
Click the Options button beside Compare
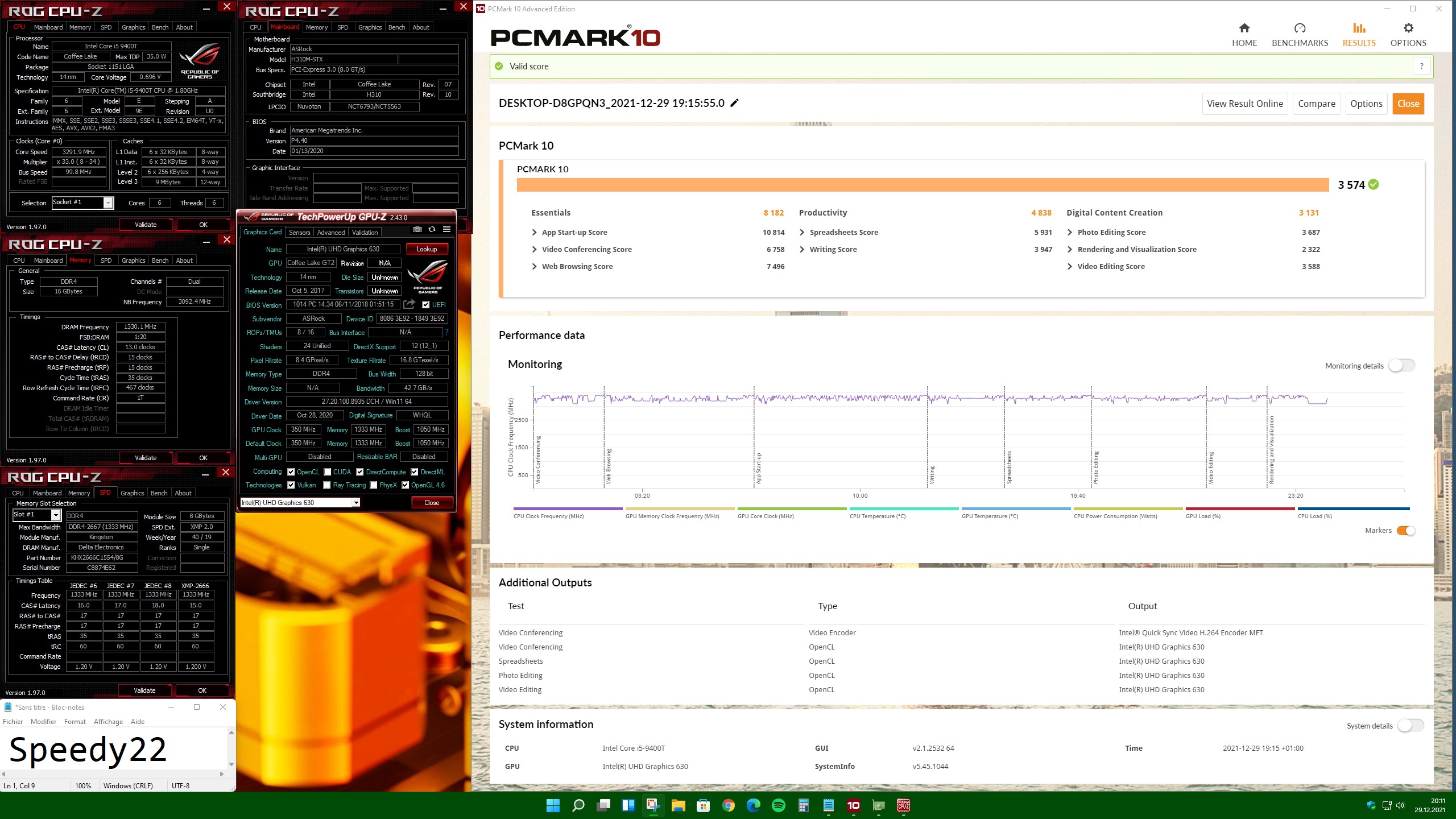click(x=1366, y=104)
